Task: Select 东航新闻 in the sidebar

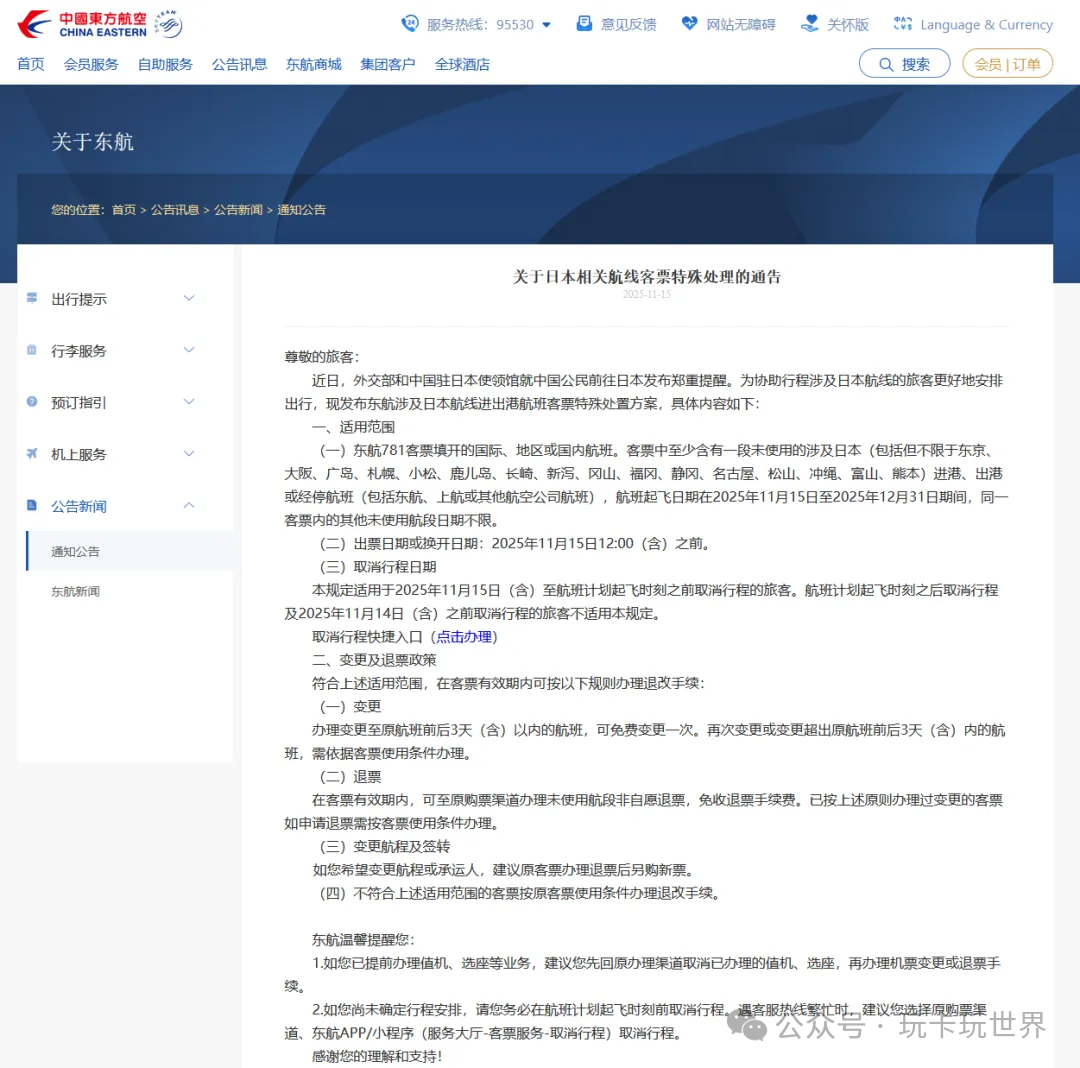Action: point(74,591)
